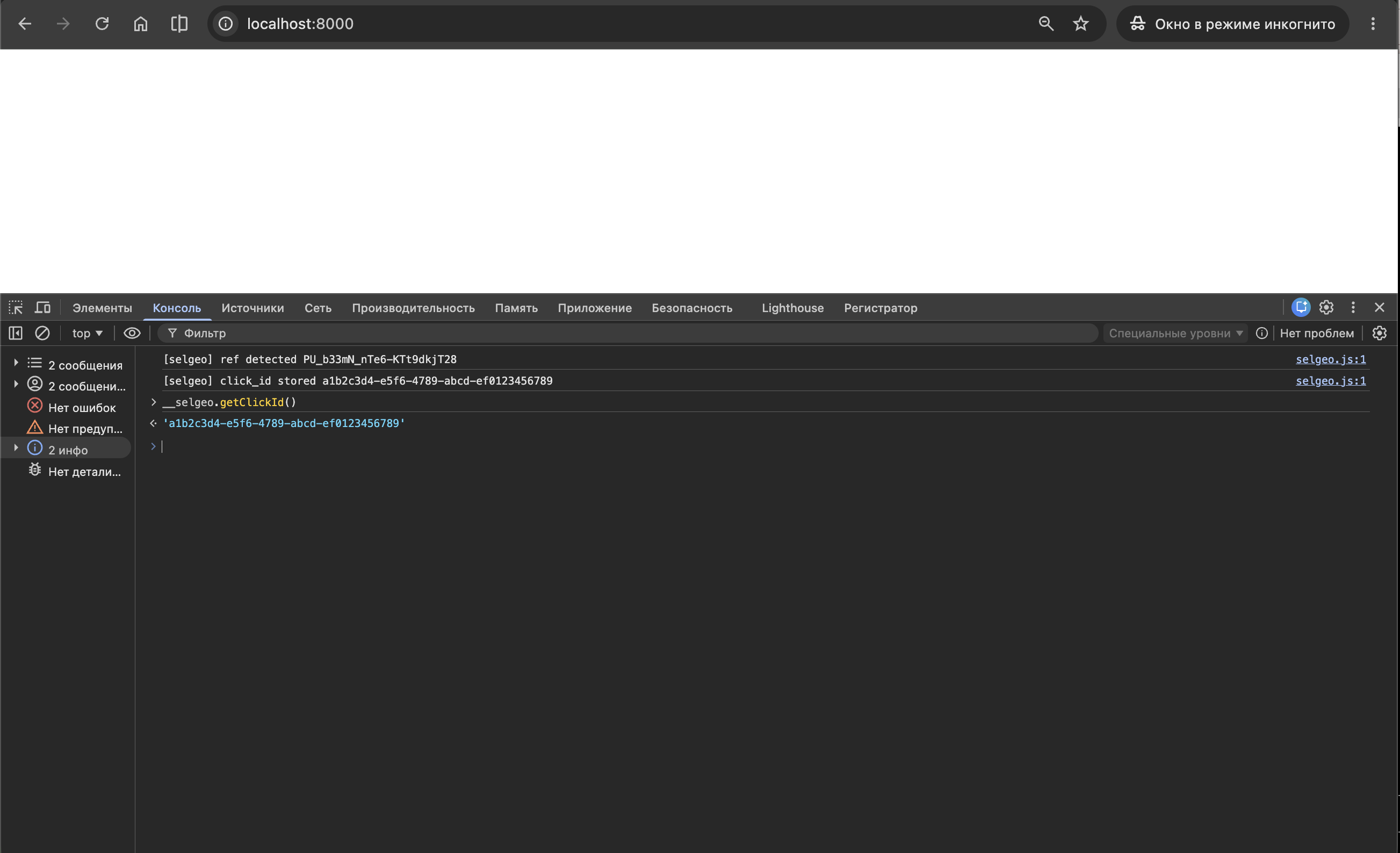Click the Нет проблем issues label

click(x=1317, y=333)
